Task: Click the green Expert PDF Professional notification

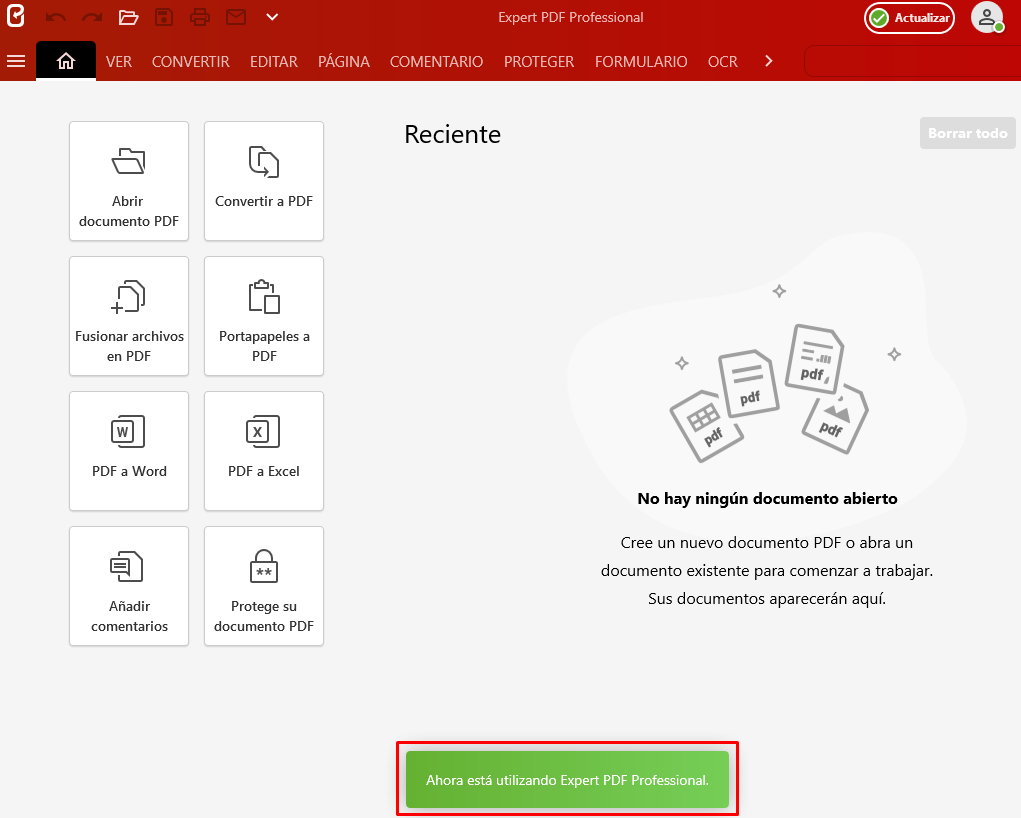Action: pos(567,780)
